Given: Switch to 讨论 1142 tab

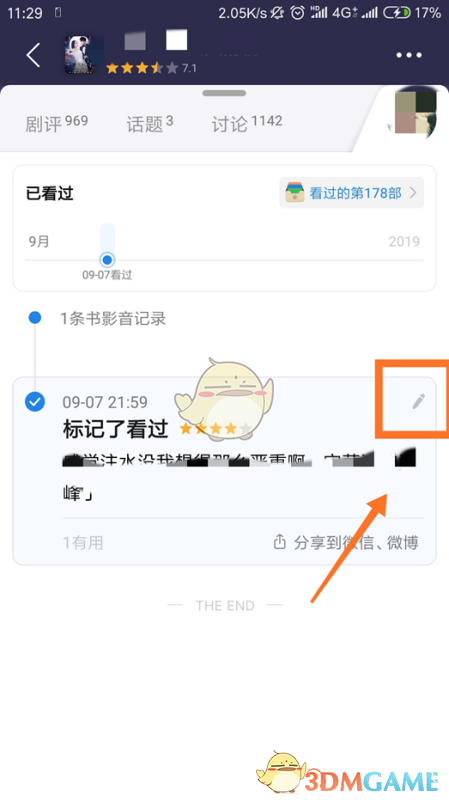Looking at the screenshot, I should click(247, 123).
